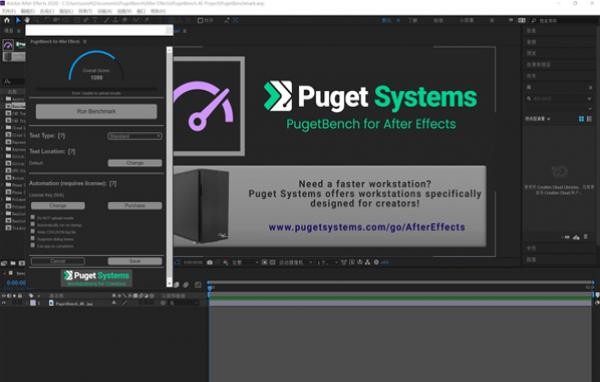Select the Selection arrow tool

point(18,20)
